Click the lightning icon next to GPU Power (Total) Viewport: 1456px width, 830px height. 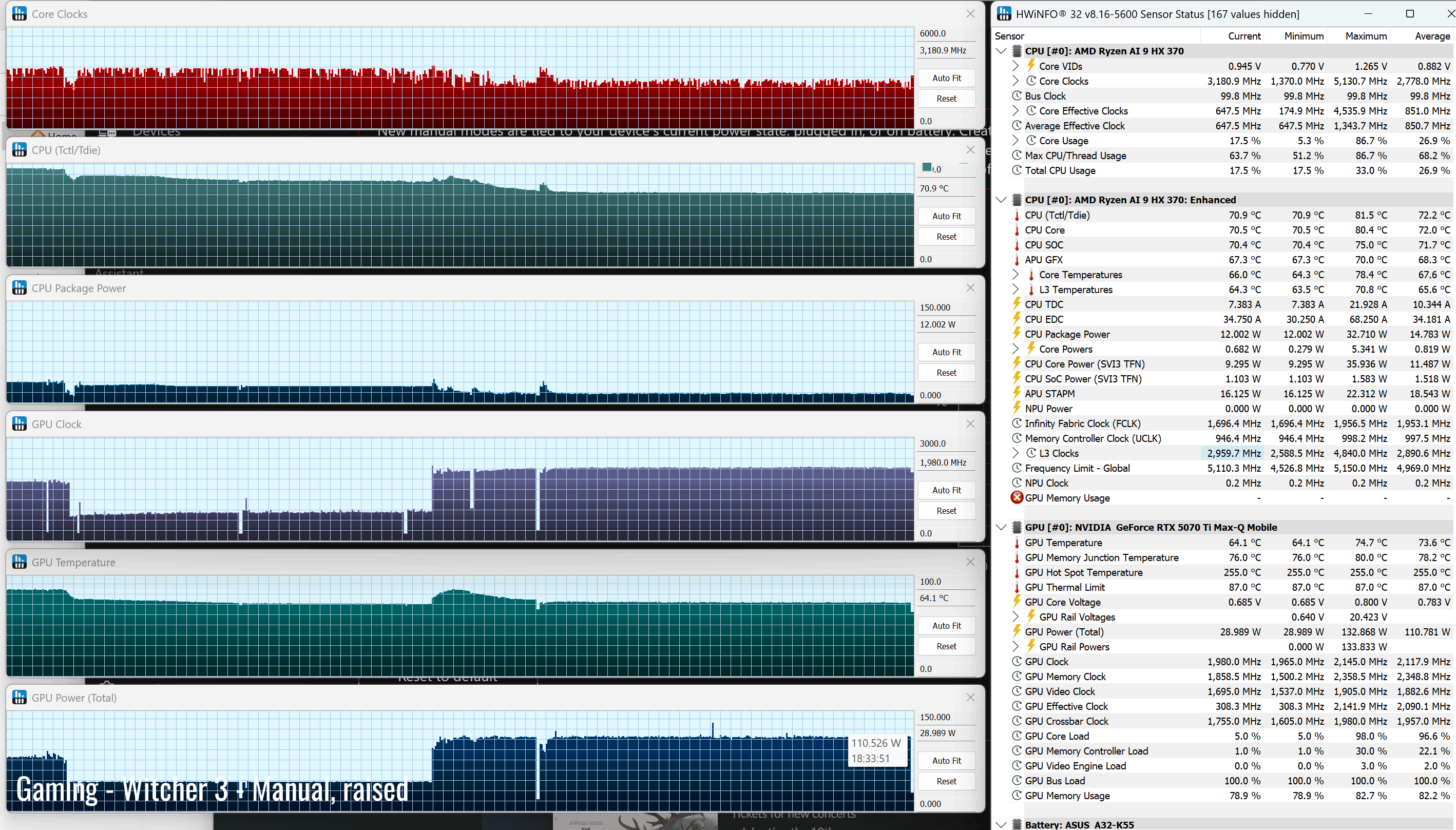coord(1017,631)
